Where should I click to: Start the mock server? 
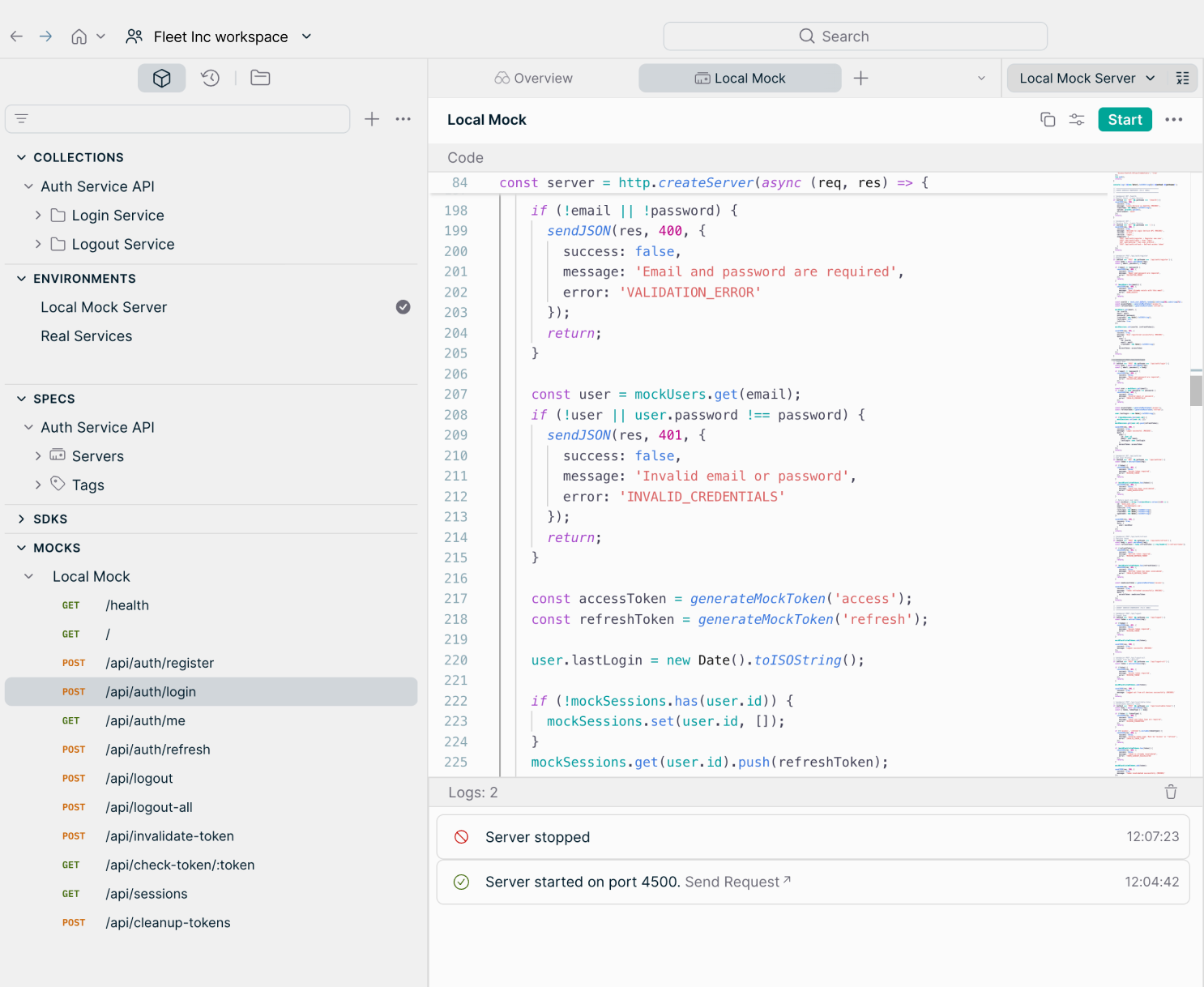(1125, 119)
